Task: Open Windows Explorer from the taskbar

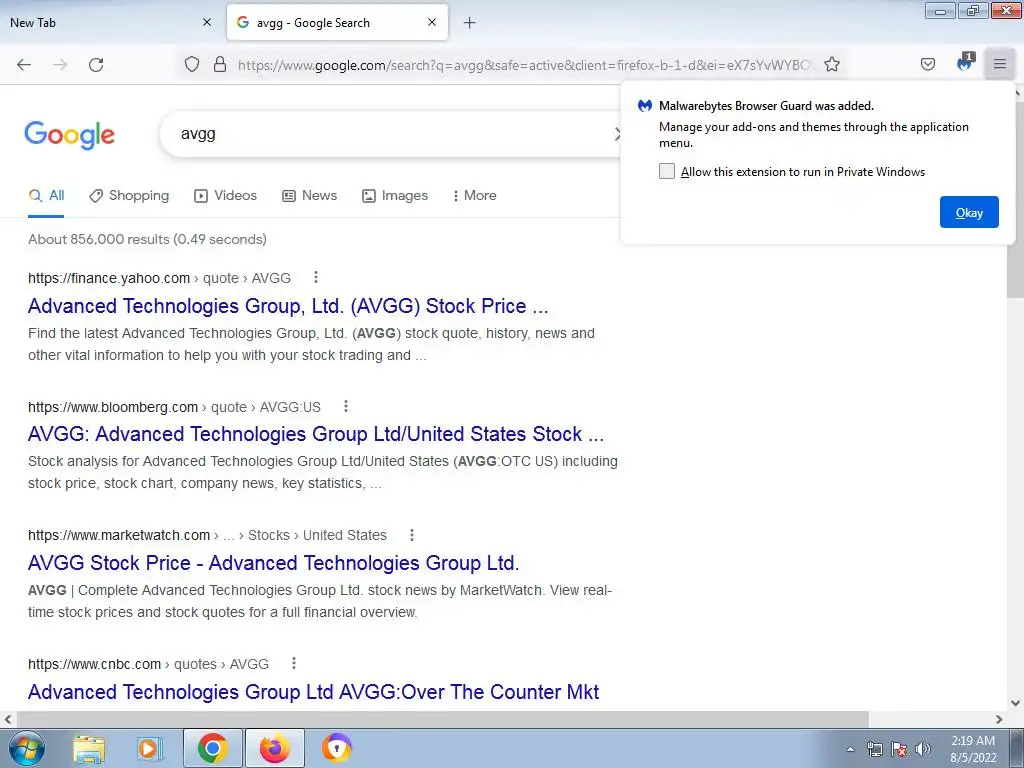Action: (89, 748)
